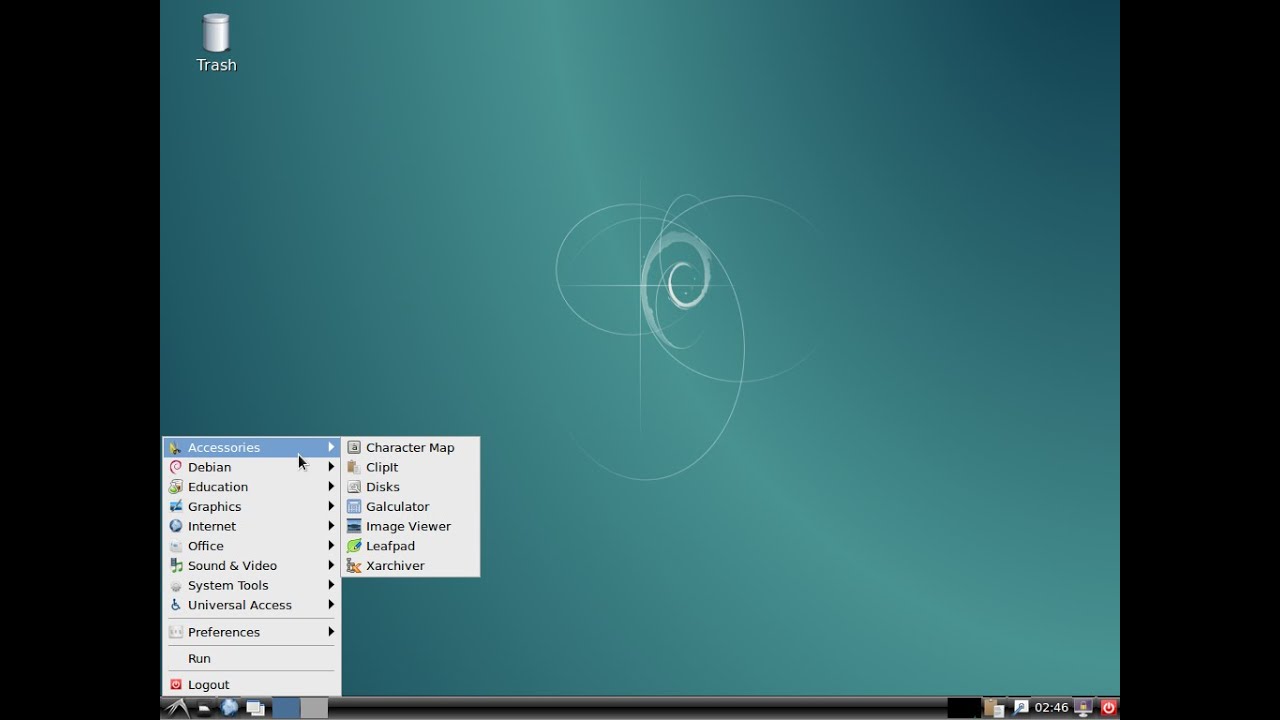The width and height of the screenshot is (1280, 720).
Task: Expand the Education submenu
Action: [x=251, y=487]
